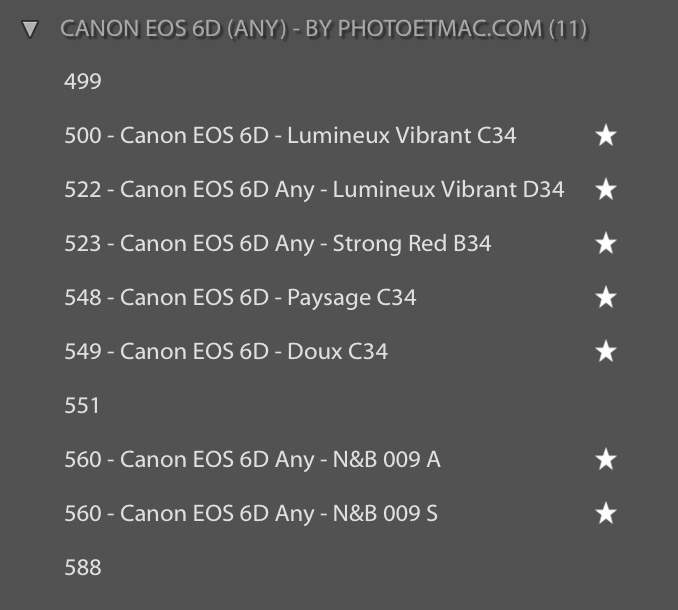Apply the N&B 009 A preset

252,460
